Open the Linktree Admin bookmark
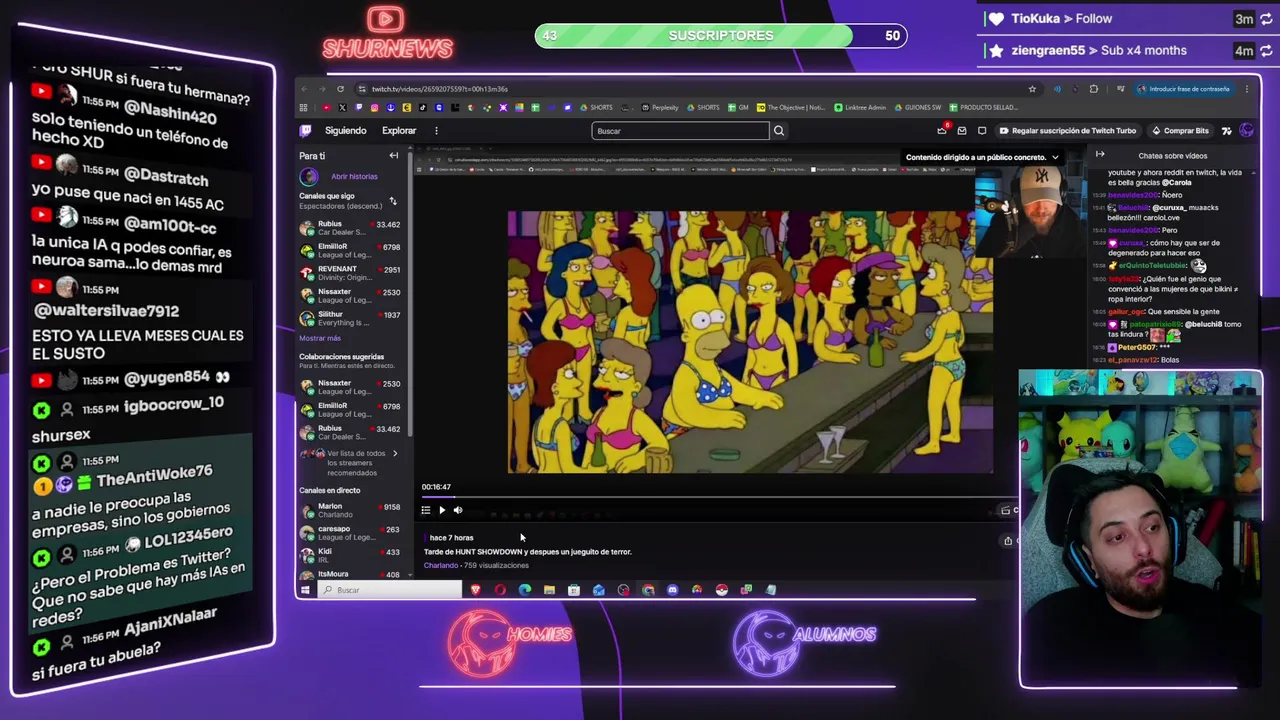This screenshot has width=1280, height=720. point(860,107)
